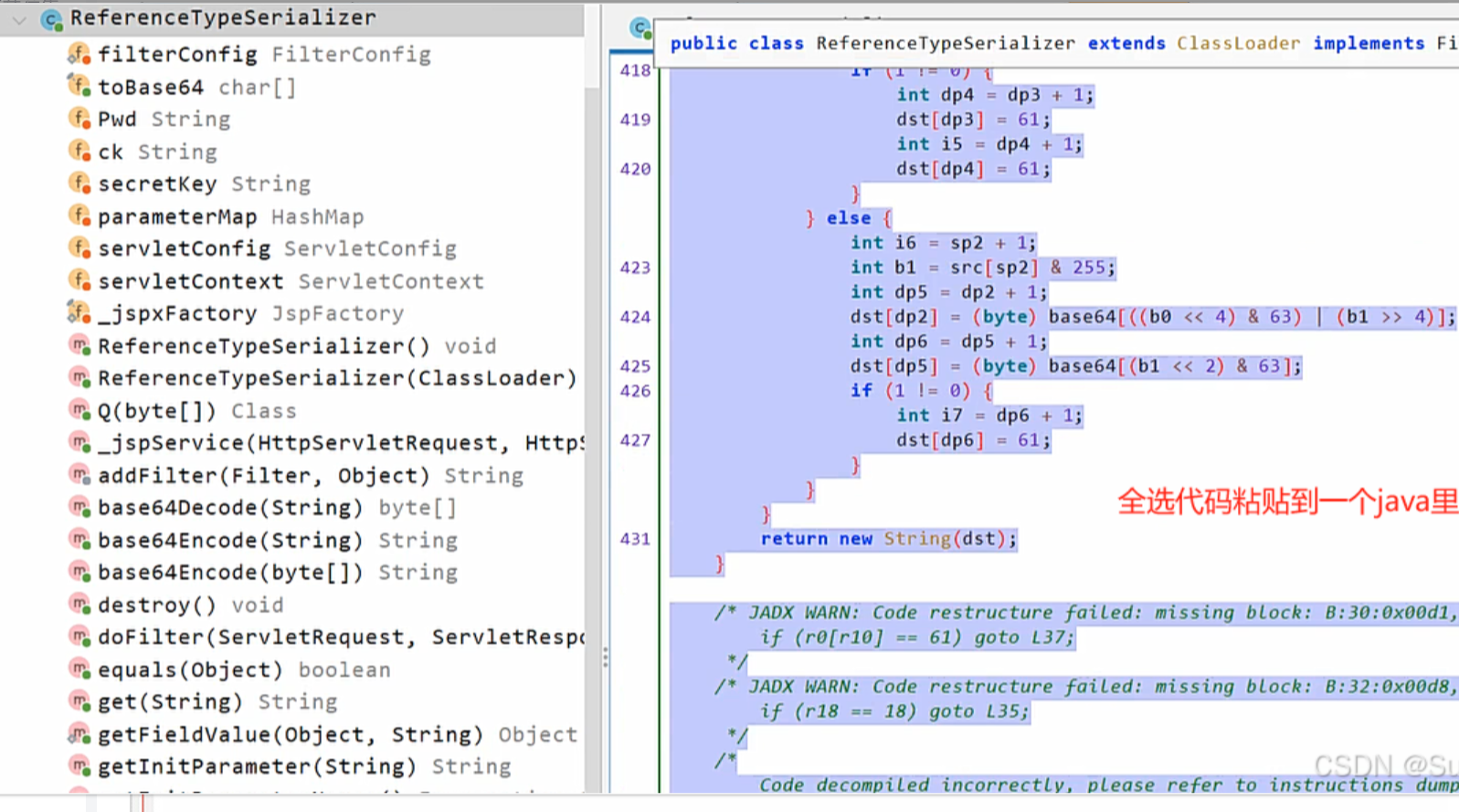1459x812 pixels.
Task: Click the JADX WARN comment for block B:30
Action: pos(1086,613)
